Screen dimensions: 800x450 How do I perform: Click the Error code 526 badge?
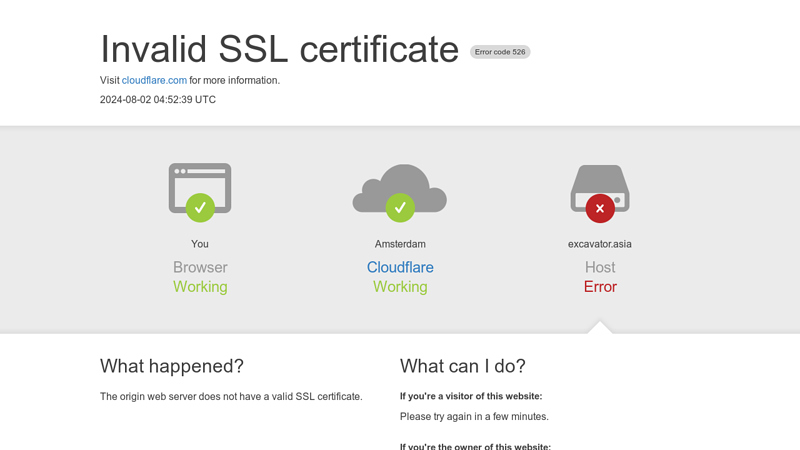(500, 52)
